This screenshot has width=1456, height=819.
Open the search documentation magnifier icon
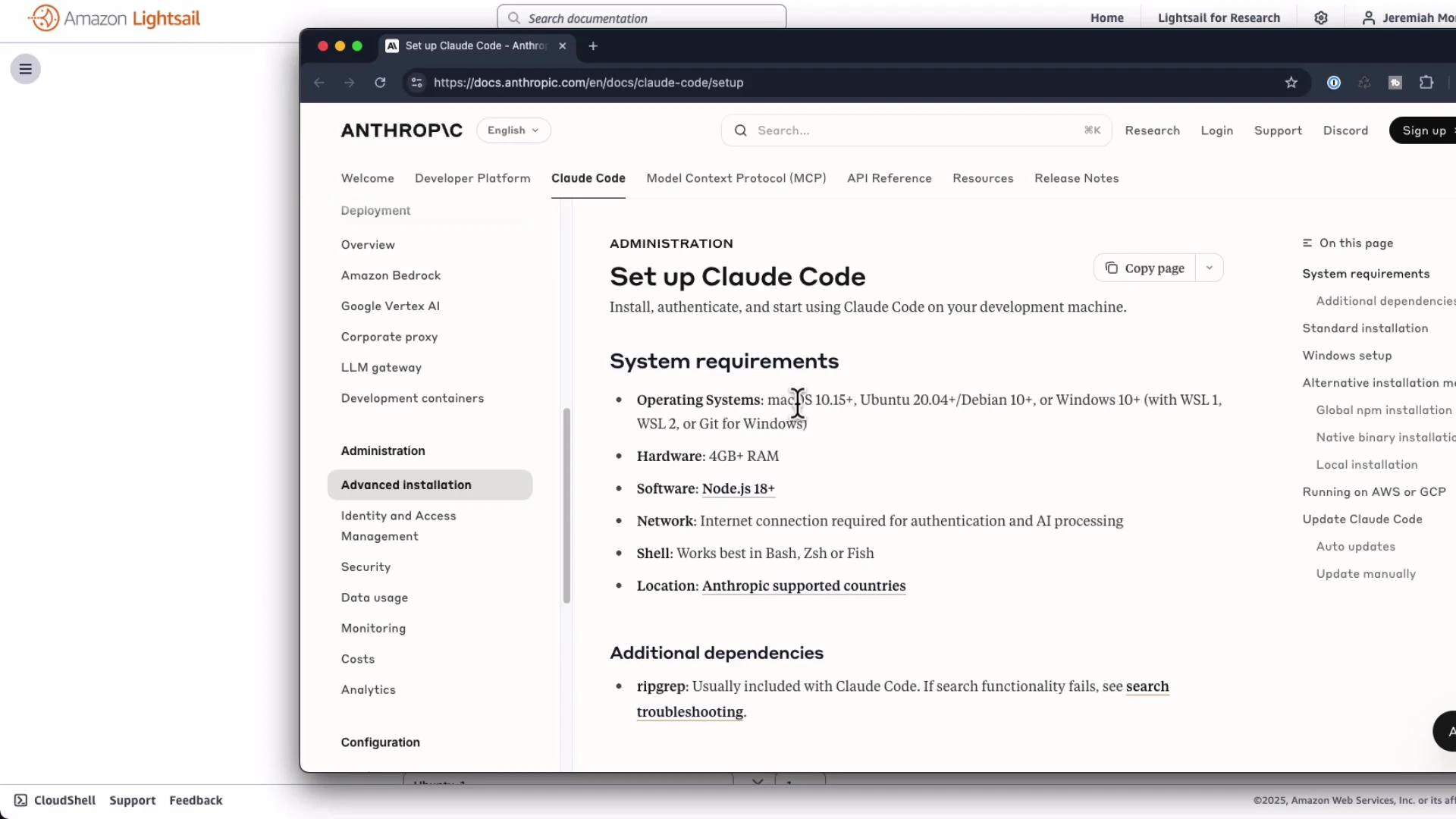coord(513,17)
